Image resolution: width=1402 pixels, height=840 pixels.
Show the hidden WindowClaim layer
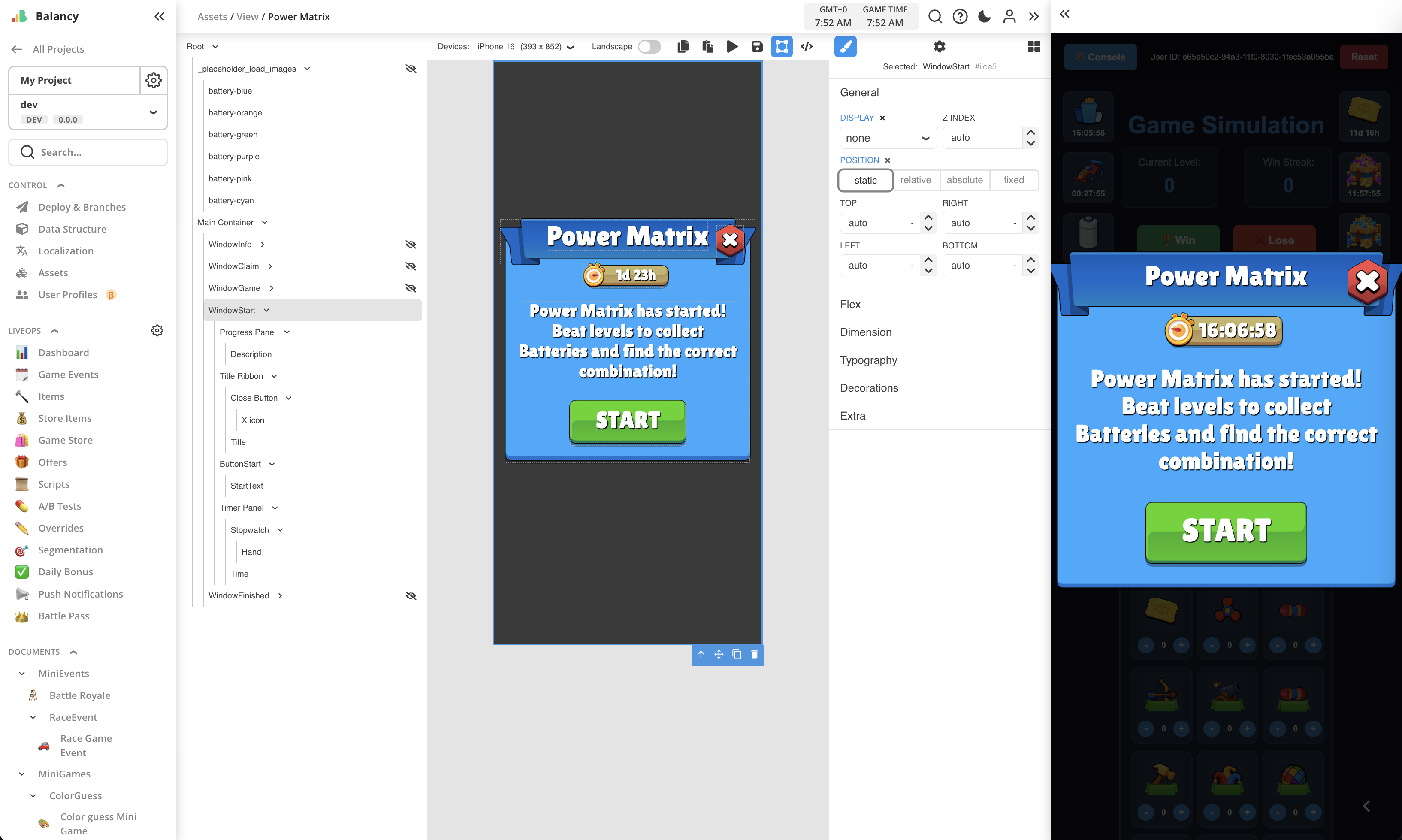click(411, 266)
